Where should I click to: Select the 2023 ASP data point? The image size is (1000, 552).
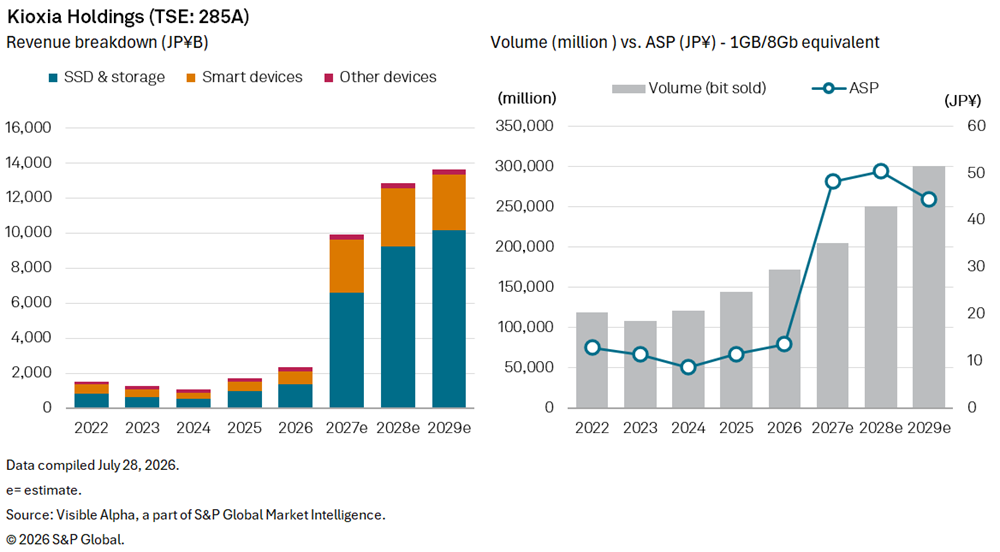coord(640,354)
